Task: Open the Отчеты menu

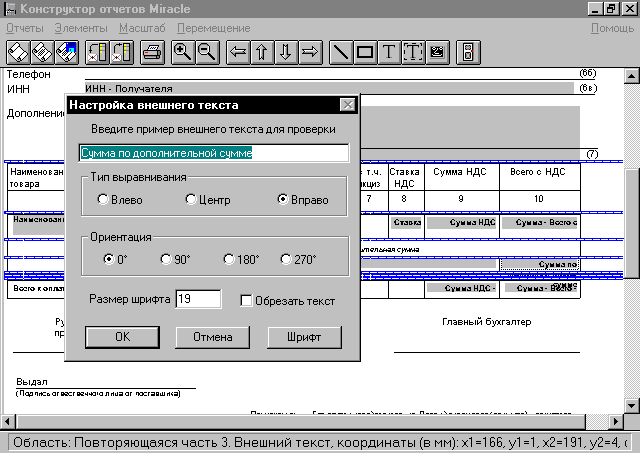Action: (x=24, y=27)
